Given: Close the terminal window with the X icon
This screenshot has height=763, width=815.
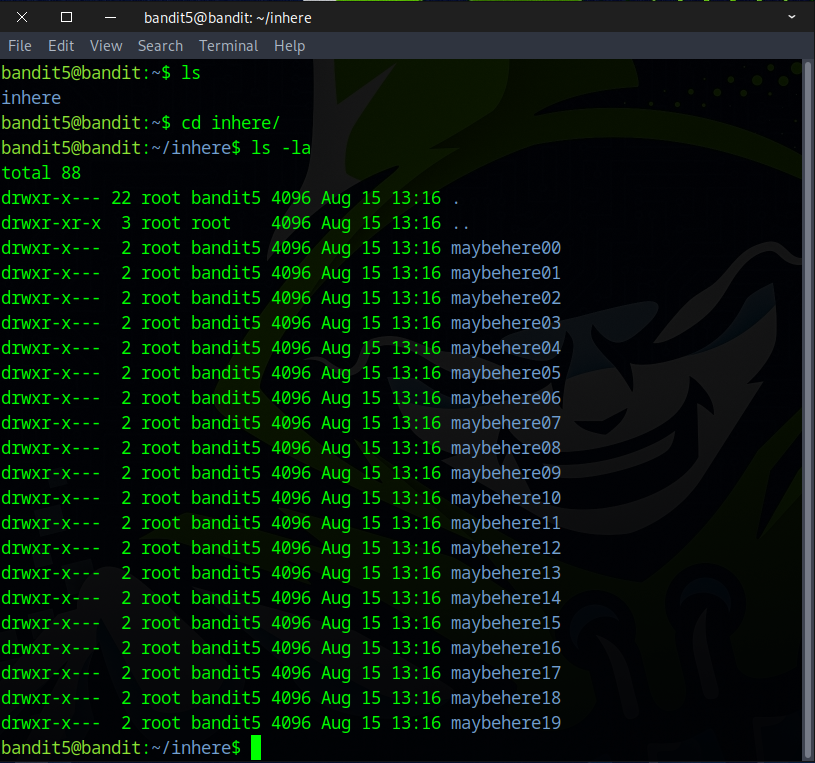Looking at the screenshot, I should [x=23, y=17].
